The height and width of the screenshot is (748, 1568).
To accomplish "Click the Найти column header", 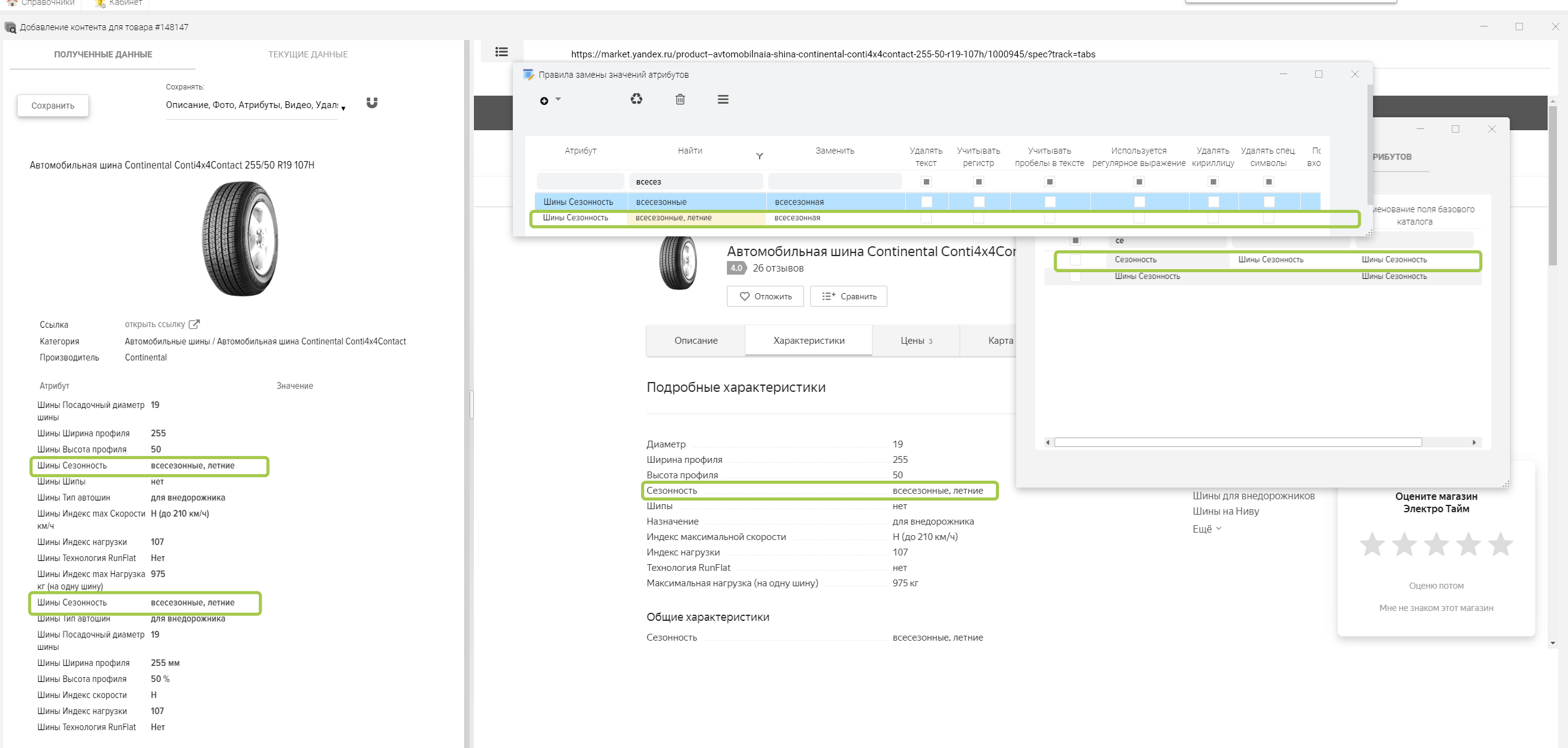I will [689, 151].
